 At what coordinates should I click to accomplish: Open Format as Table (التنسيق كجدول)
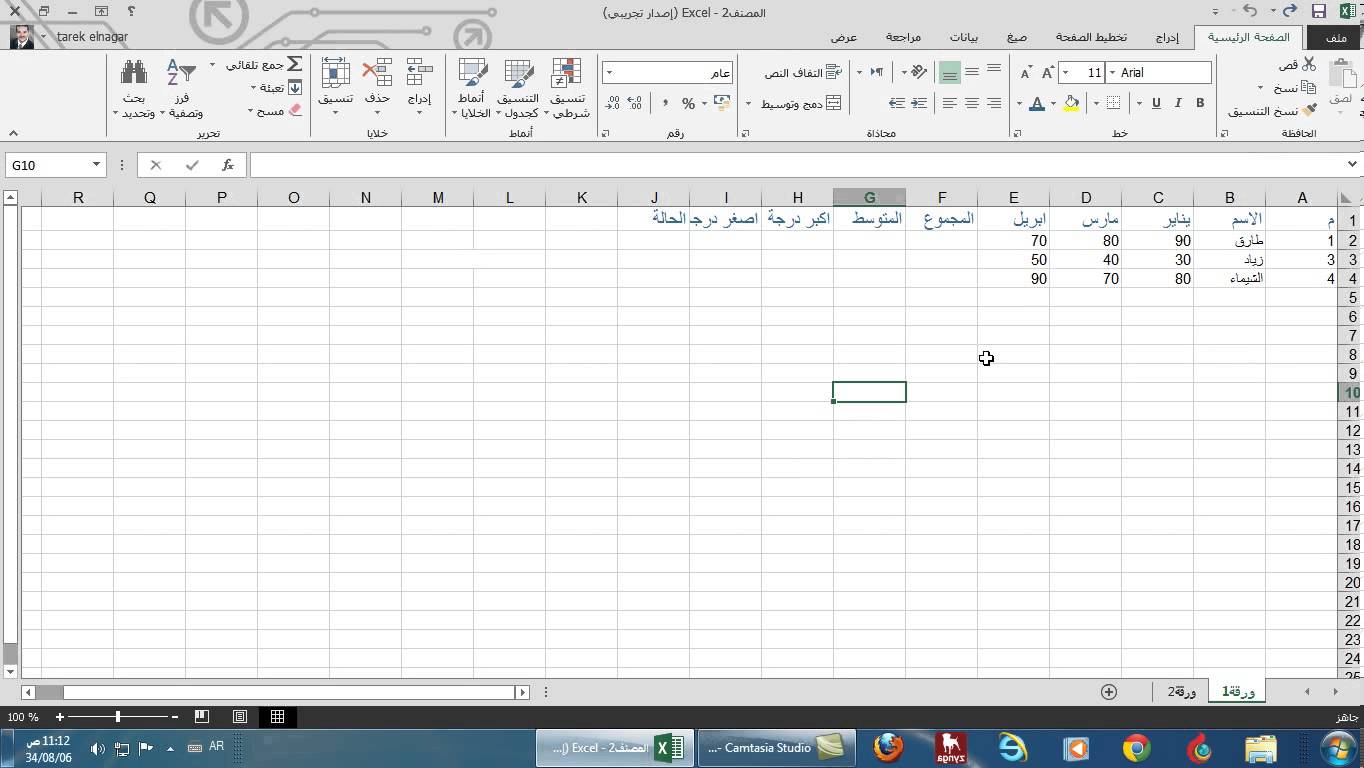point(518,87)
